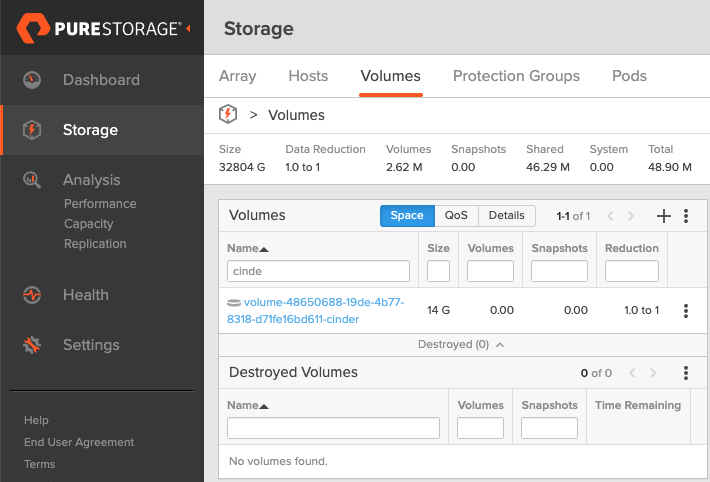
Task: Select the Details view toggle
Action: [x=507, y=216]
